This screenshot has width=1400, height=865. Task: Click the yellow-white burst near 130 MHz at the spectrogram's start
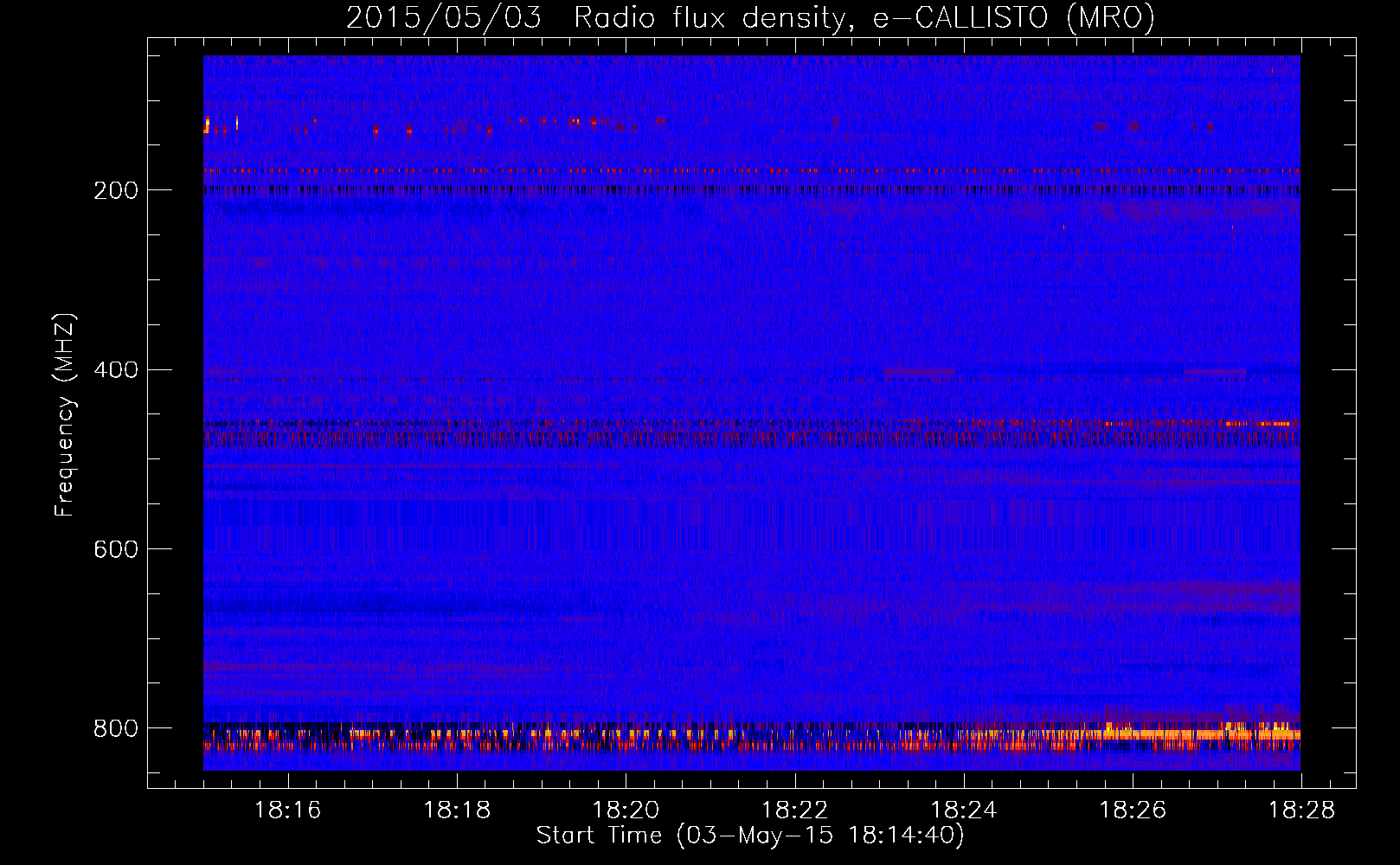207,125
